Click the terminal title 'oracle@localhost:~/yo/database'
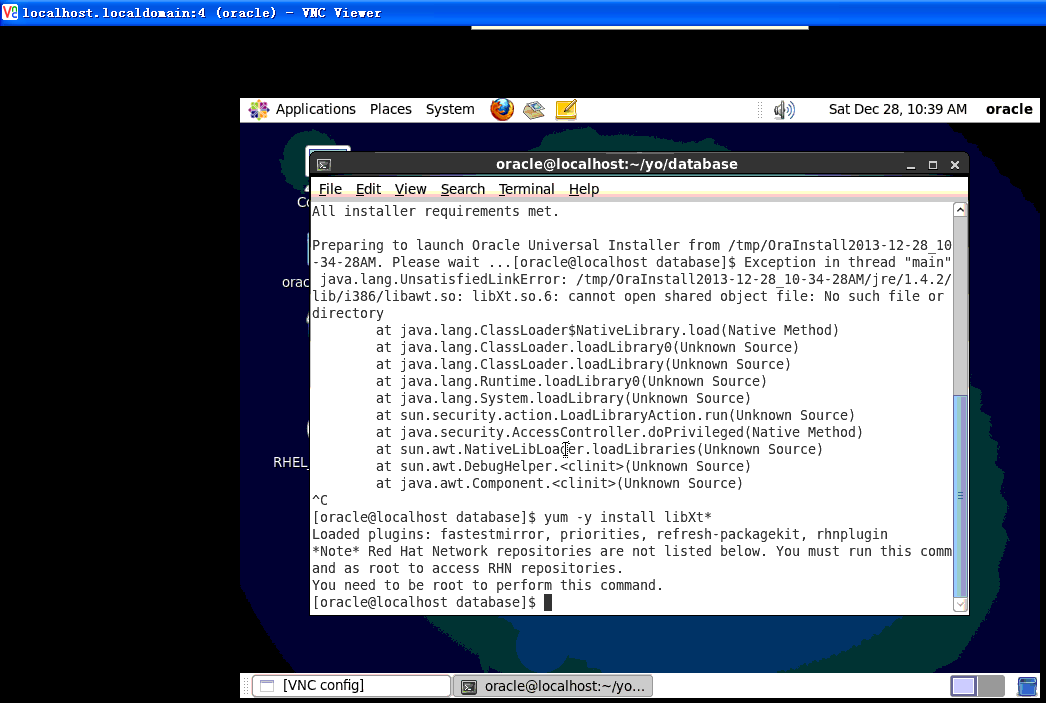The image size is (1046, 703). [616, 164]
